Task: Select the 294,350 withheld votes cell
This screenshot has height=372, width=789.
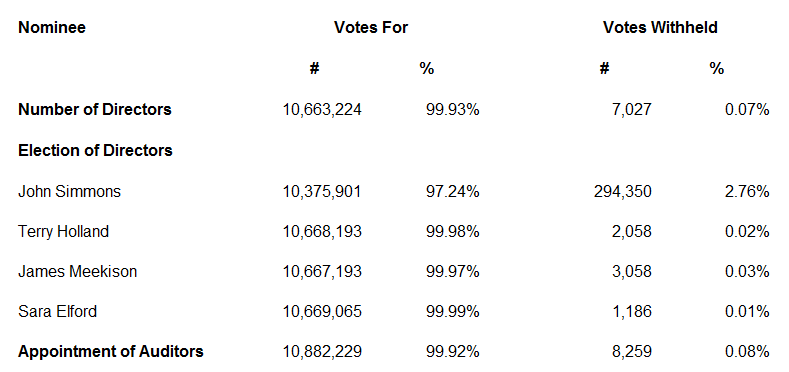Action: (623, 191)
